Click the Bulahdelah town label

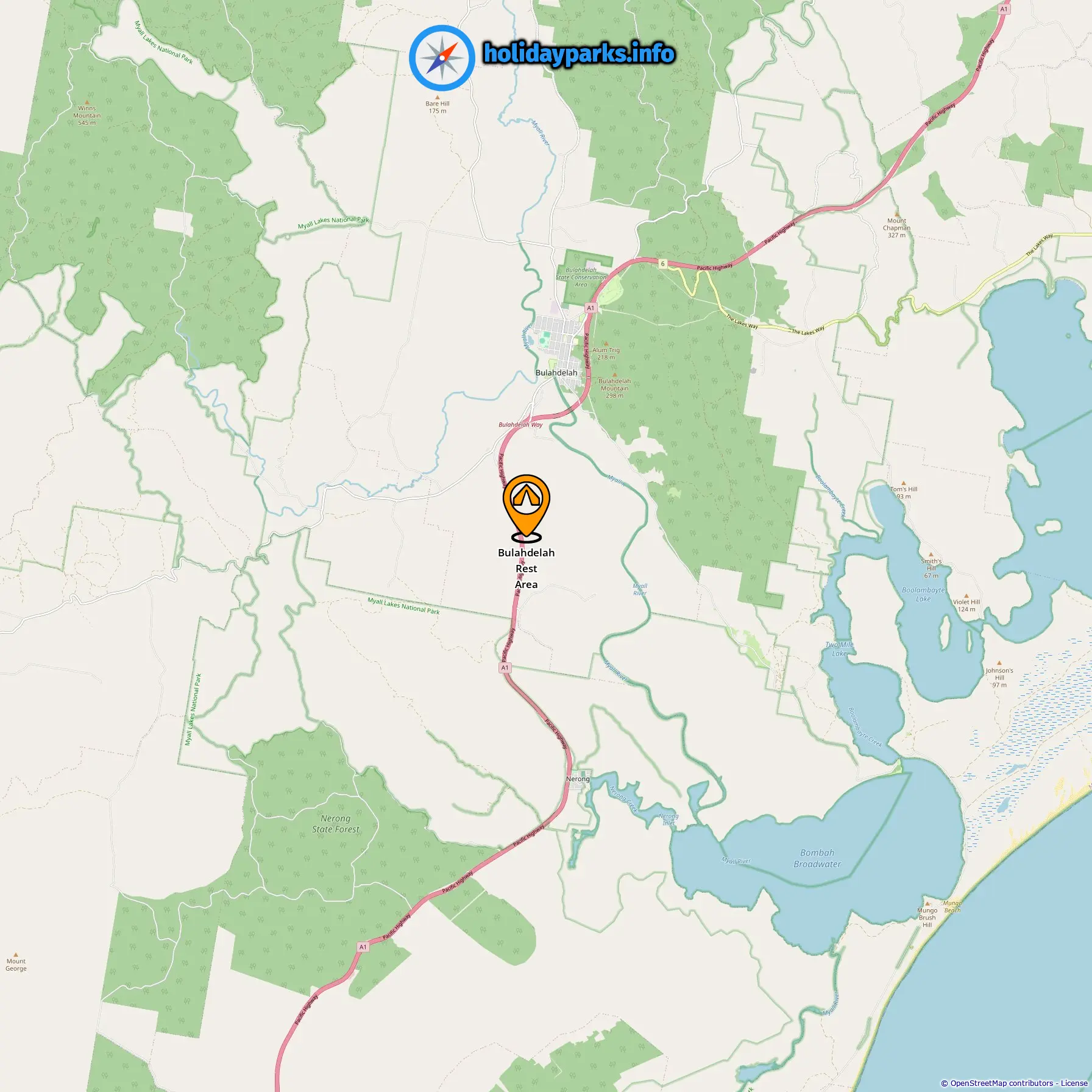click(x=556, y=372)
